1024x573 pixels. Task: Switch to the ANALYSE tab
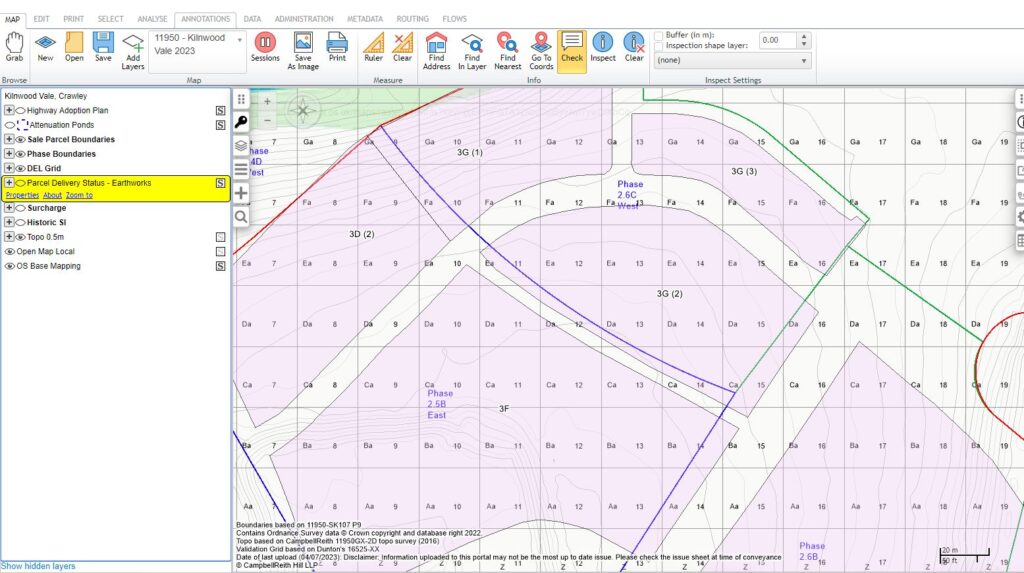coord(152,19)
